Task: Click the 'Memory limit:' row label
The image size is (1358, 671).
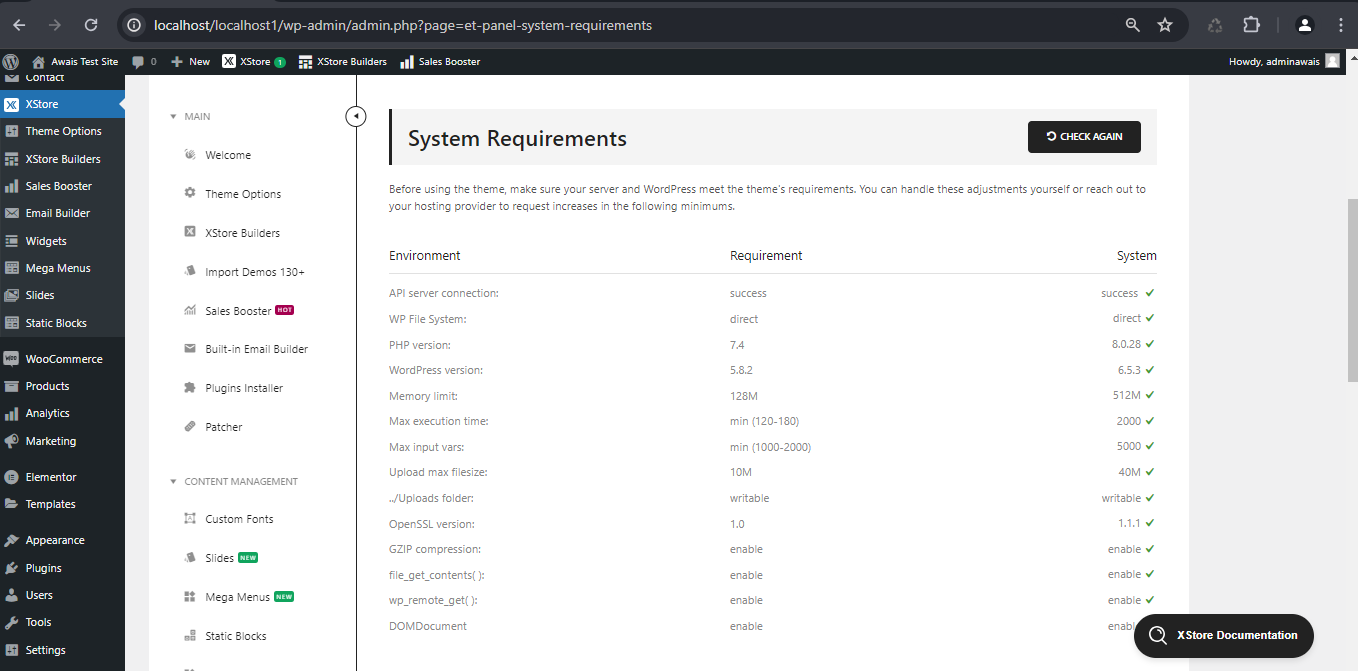Action: point(423,396)
